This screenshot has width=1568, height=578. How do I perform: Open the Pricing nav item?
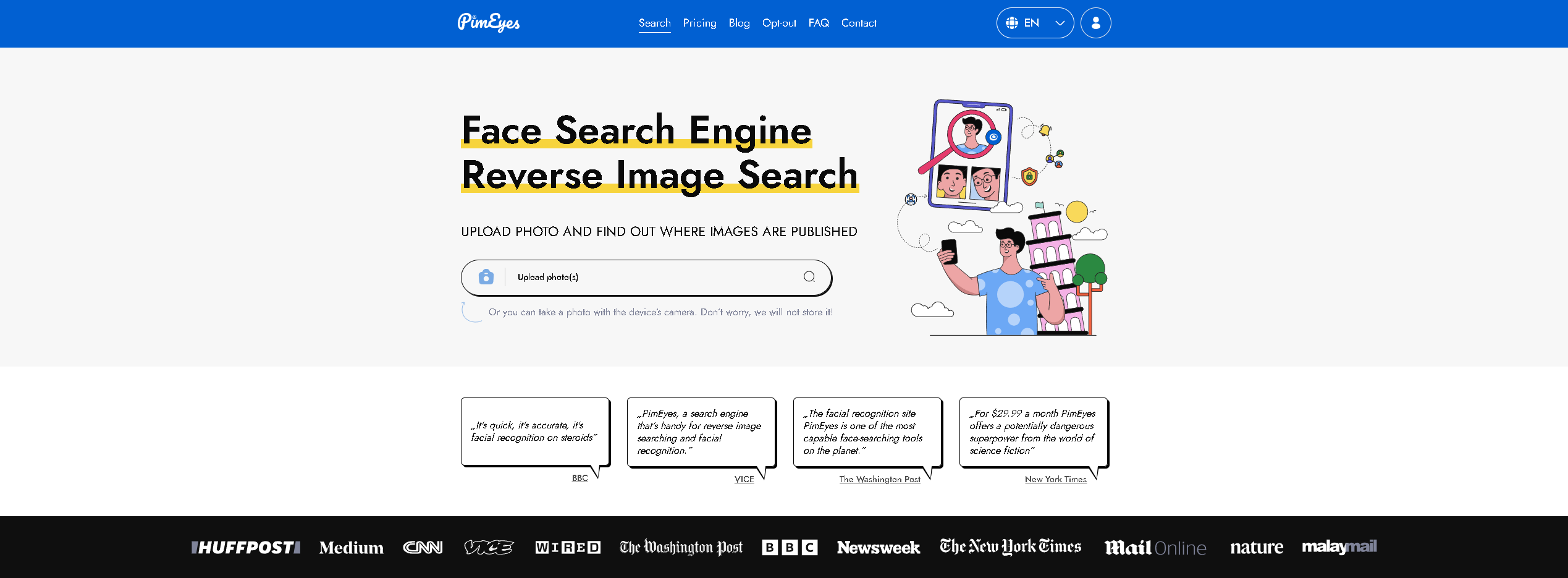point(699,23)
